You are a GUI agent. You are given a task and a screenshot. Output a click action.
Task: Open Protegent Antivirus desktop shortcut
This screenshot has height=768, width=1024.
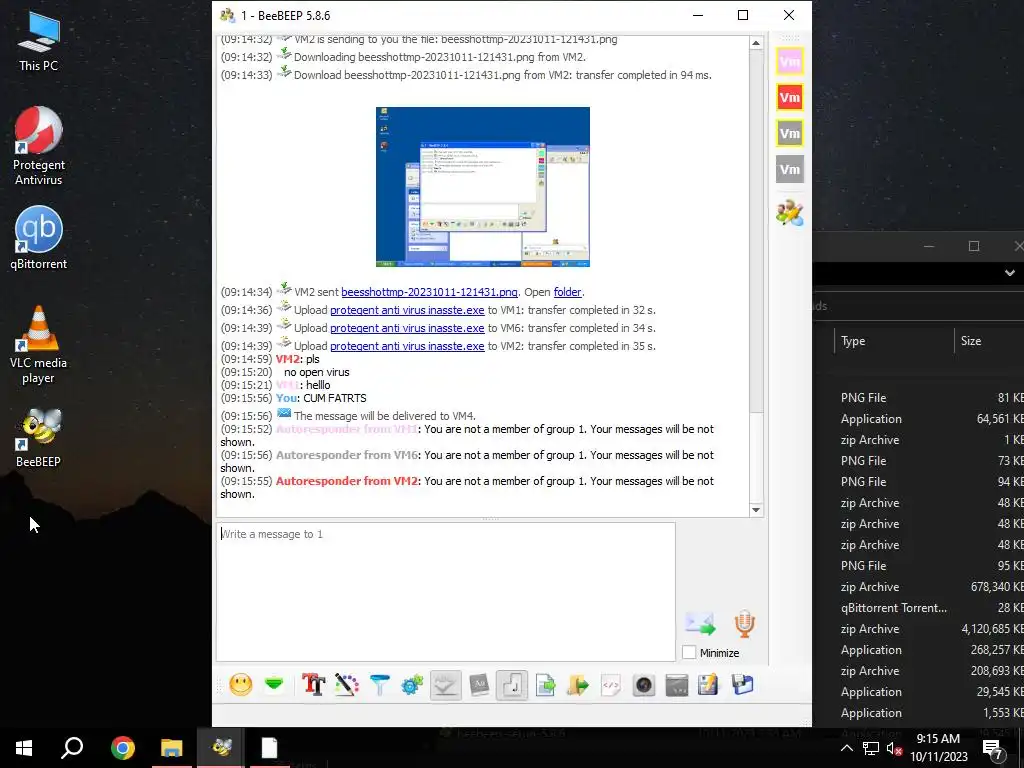(x=39, y=146)
